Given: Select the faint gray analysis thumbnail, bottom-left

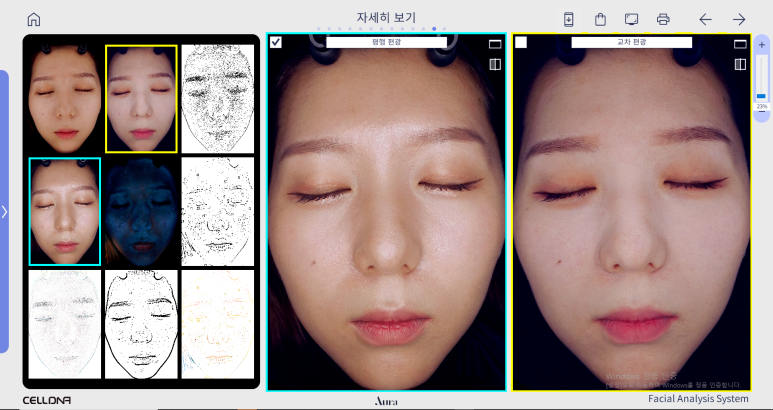Looking at the screenshot, I should pyautogui.click(x=65, y=324).
